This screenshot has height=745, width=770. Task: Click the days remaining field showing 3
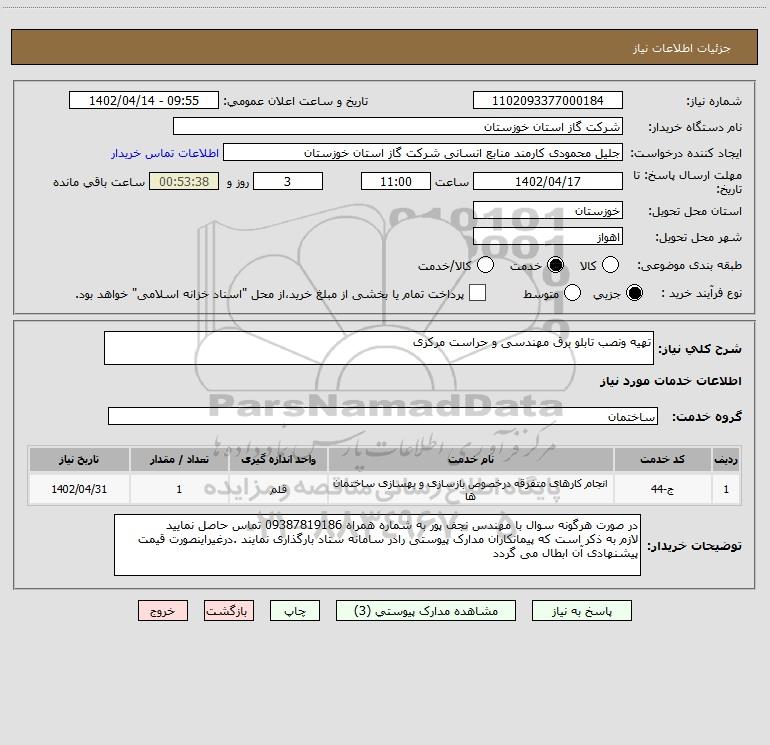point(288,181)
